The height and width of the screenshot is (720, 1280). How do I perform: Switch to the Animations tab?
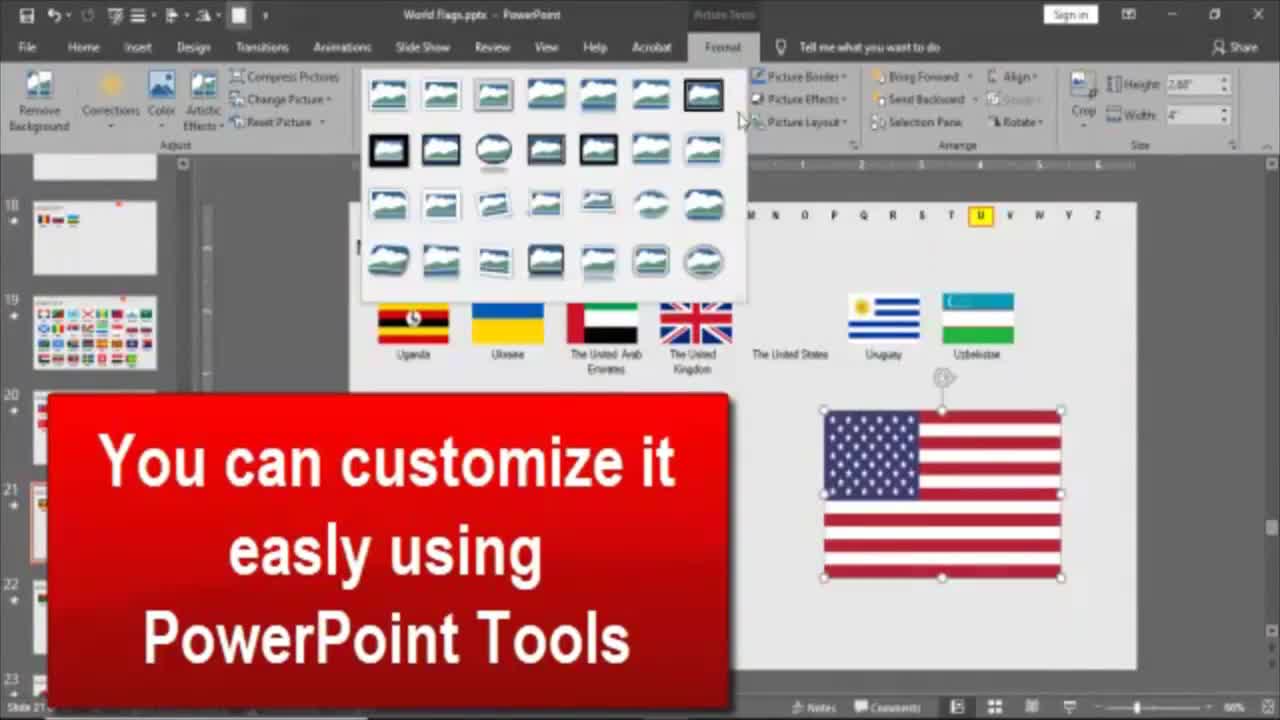tap(342, 47)
